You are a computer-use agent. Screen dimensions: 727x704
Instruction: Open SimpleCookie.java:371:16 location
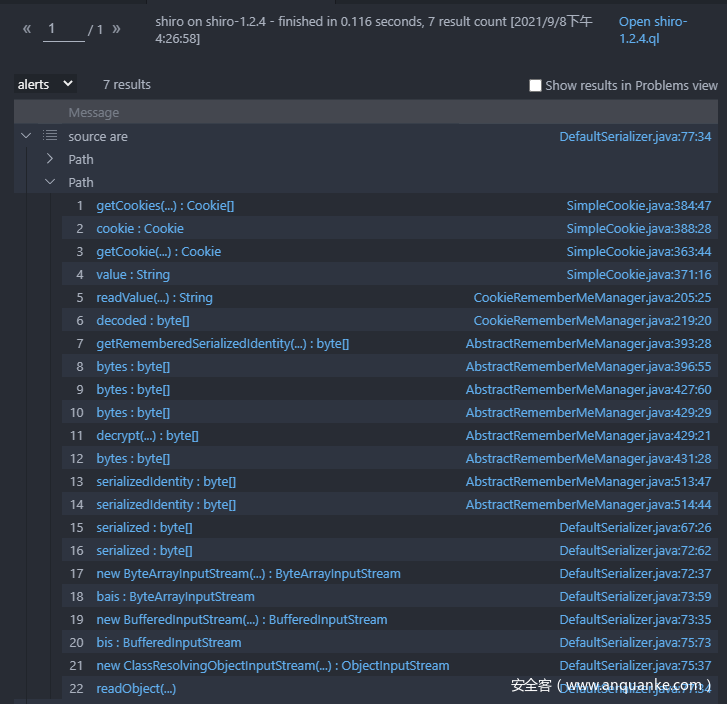pyautogui.click(x=638, y=275)
